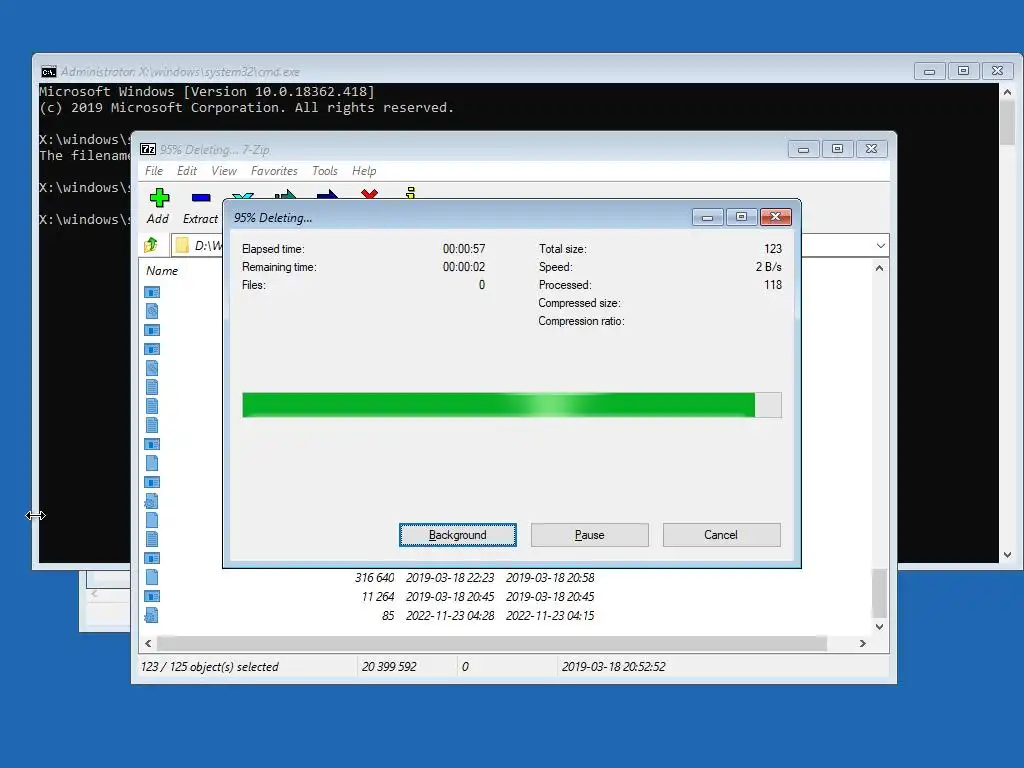This screenshot has height=768, width=1024.
Task: Open the Help menu
Action: click(364, 171)
